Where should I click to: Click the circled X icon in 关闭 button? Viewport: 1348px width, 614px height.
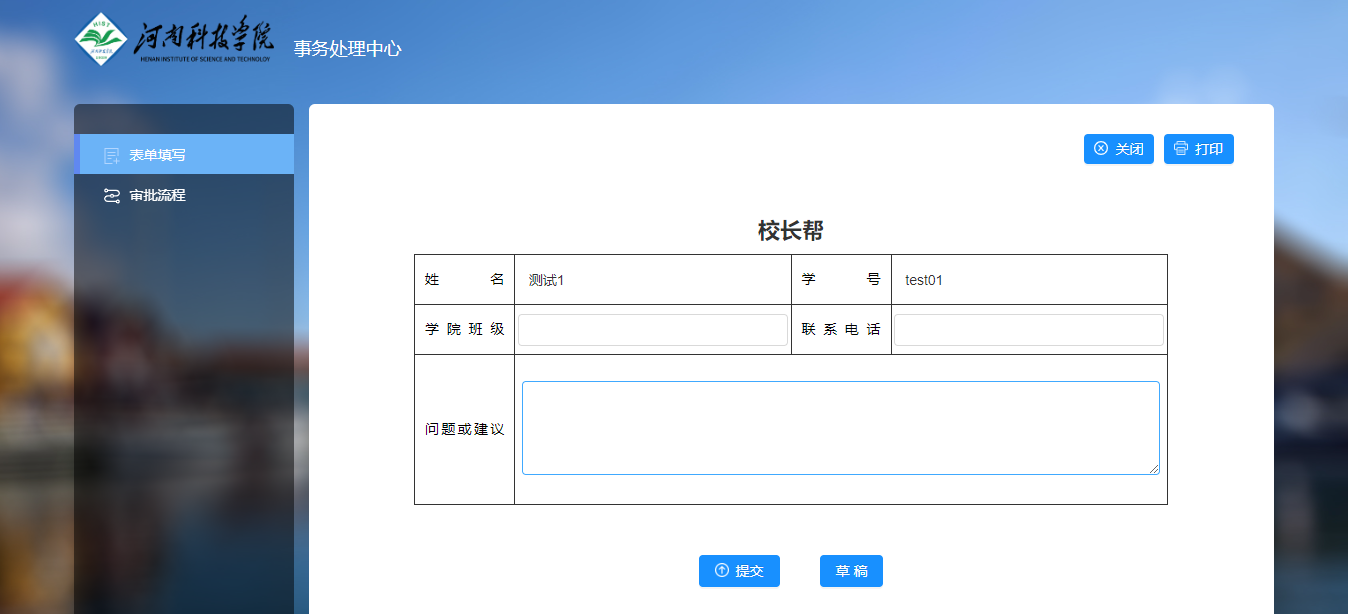pyautogui.click(x=1101, y=149)
